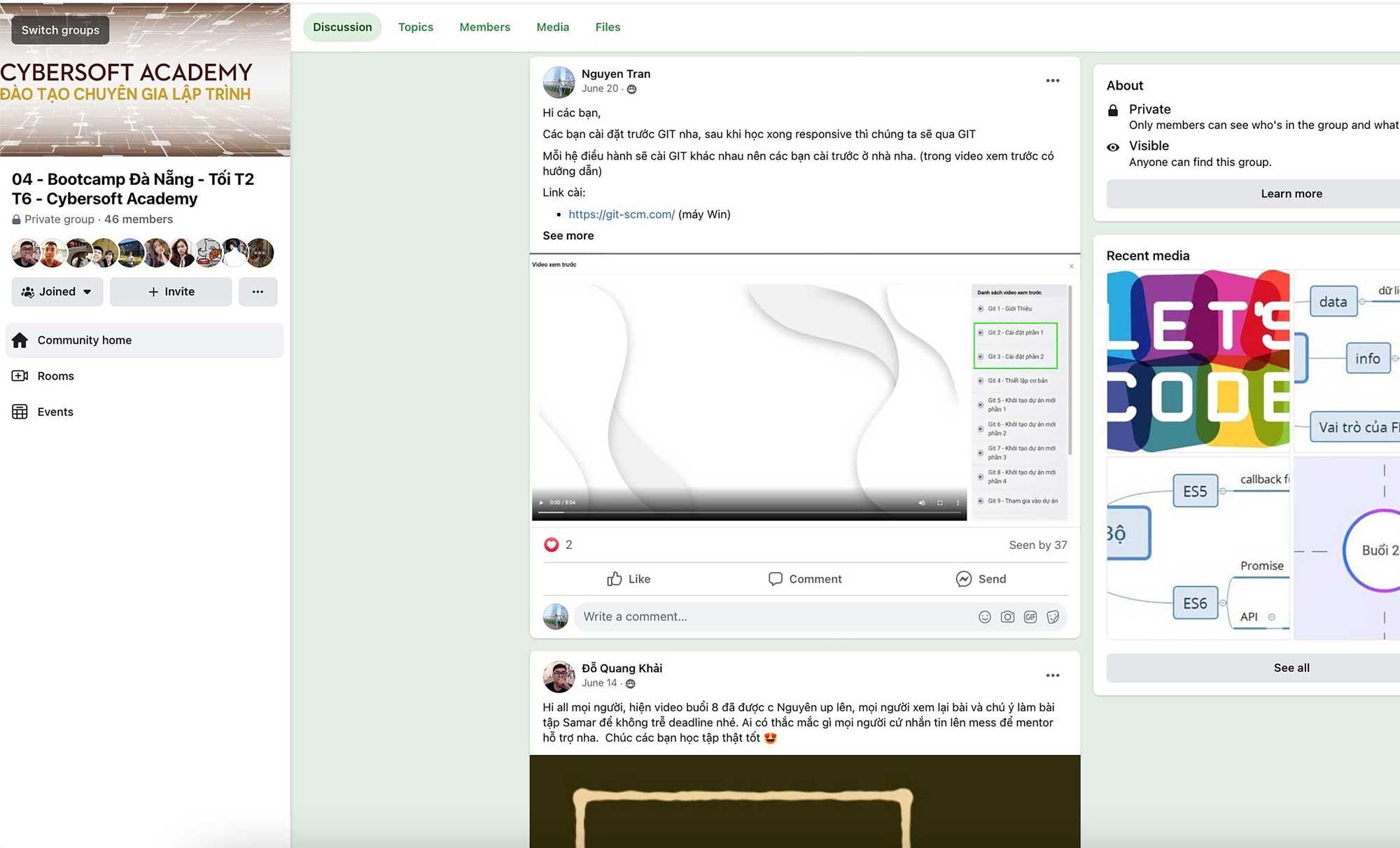Expand the Joined dropdown
Viewport: 1400px width, 848px height.
57,292
